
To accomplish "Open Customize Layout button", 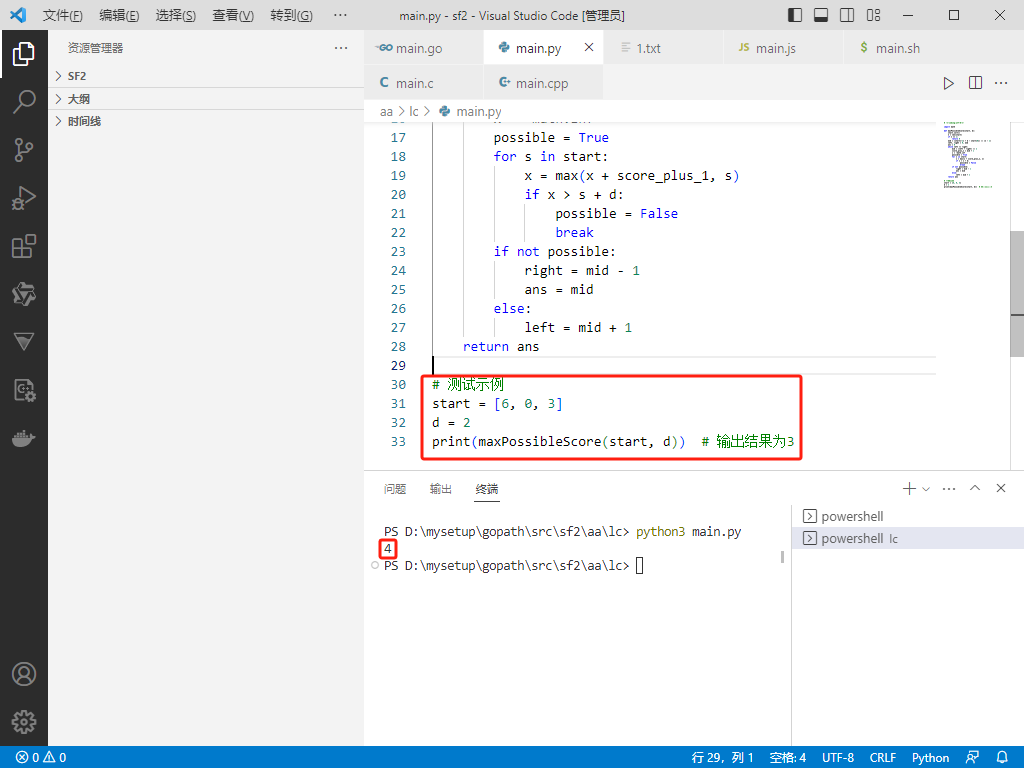I will (874, 15).
